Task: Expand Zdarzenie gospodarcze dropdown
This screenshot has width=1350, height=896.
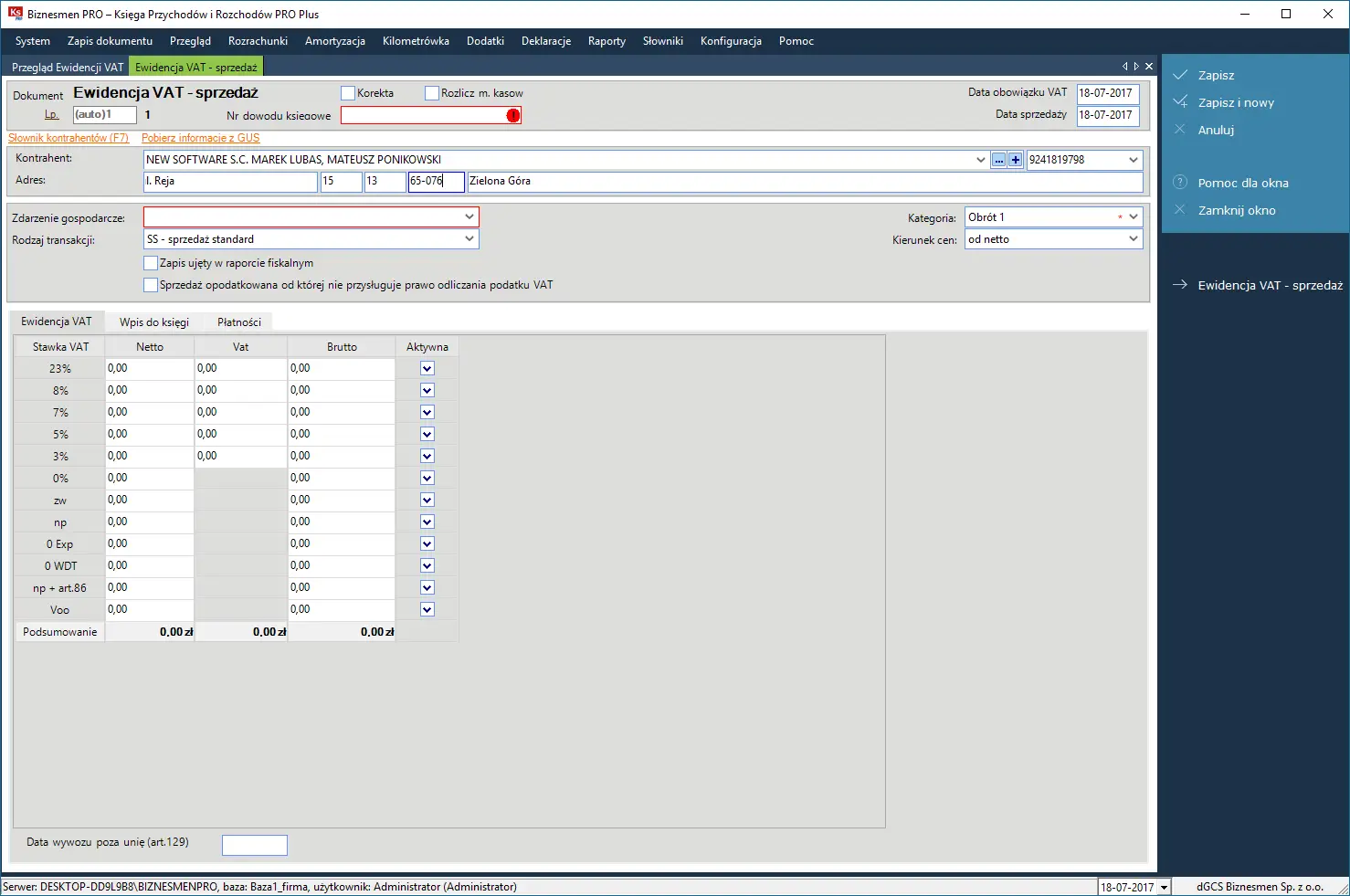Action: point(469,217)
